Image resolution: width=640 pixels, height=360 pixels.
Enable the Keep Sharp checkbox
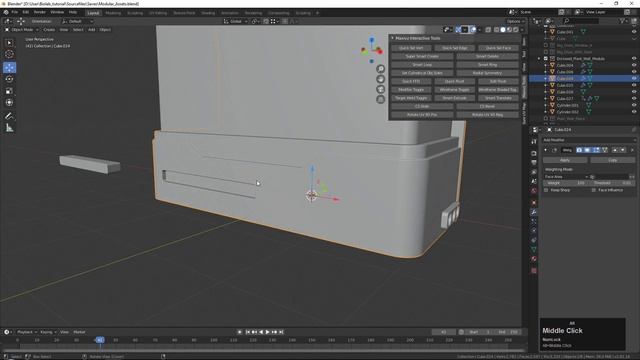point(546,190)
